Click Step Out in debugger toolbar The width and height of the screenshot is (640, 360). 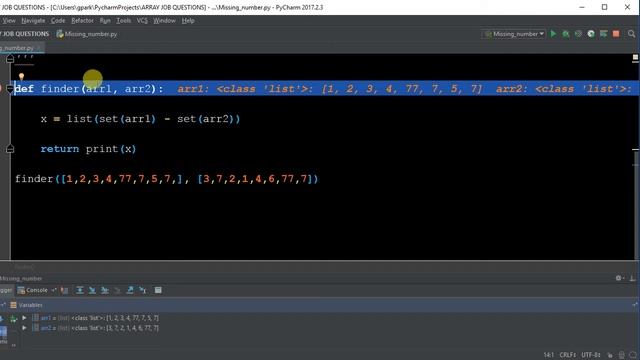click(x=130, y=290)
